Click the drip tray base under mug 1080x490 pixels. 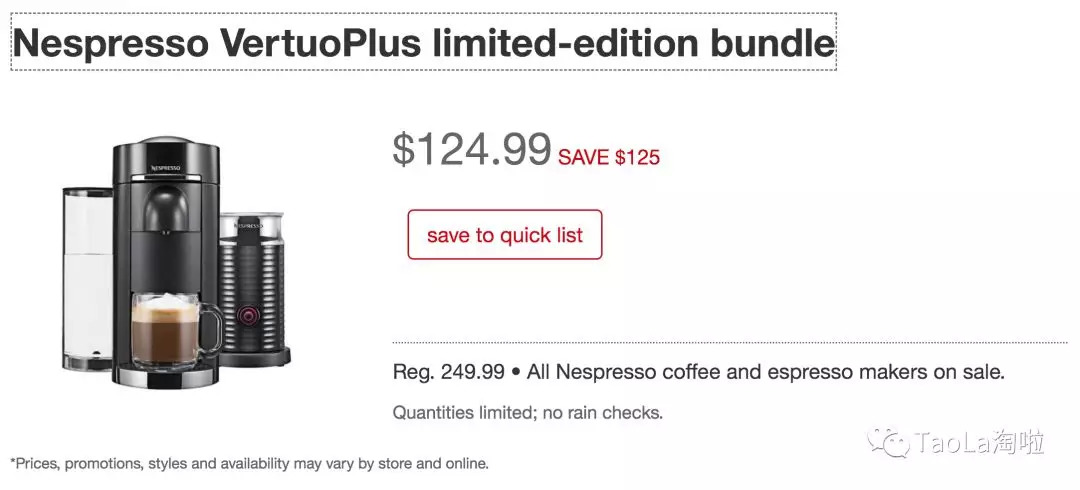pyautogui.click(x=166, y=378)
